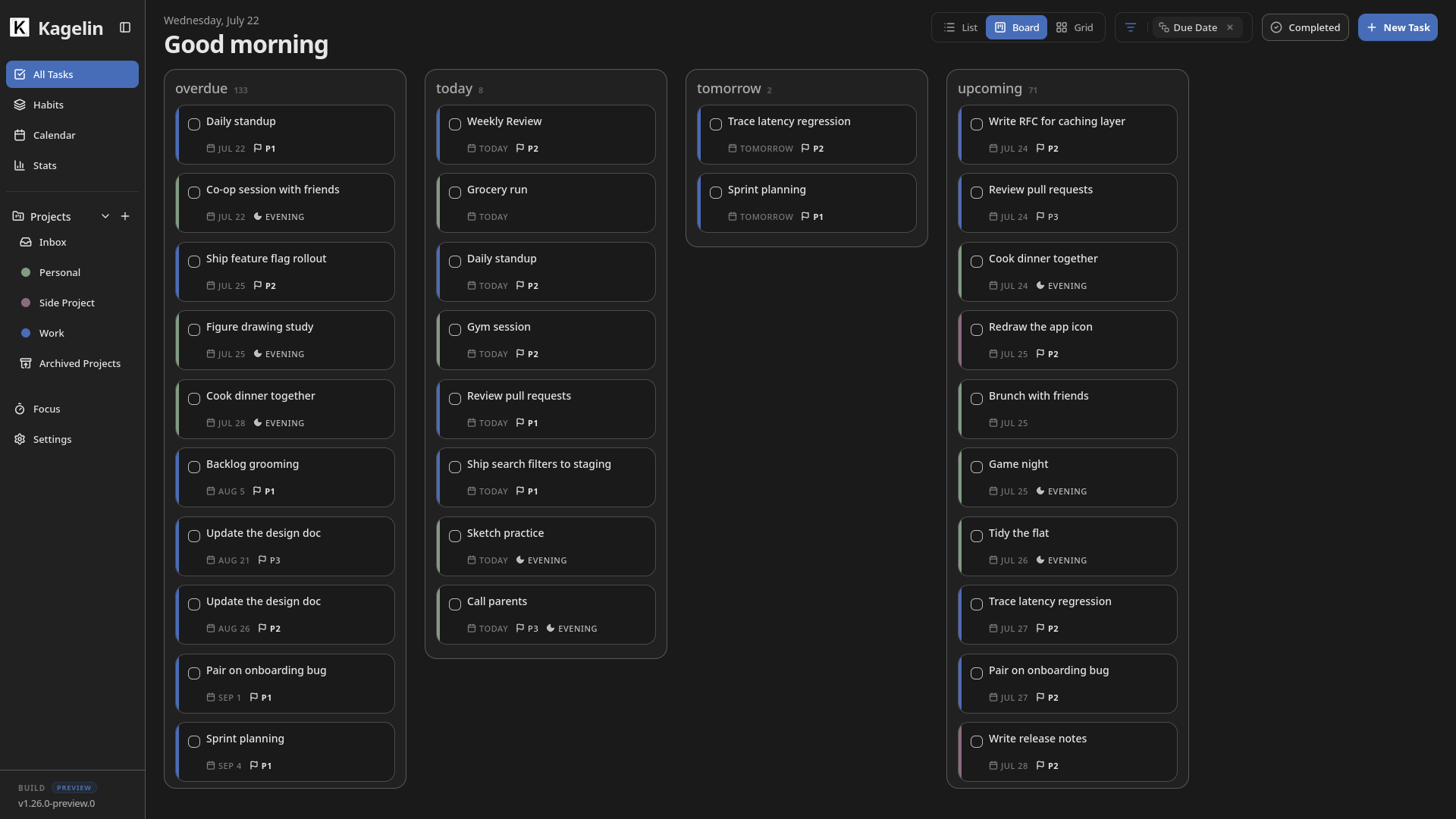Collapse the sidebar panel icon
The image size is (1456, 819).
[125, 28]
